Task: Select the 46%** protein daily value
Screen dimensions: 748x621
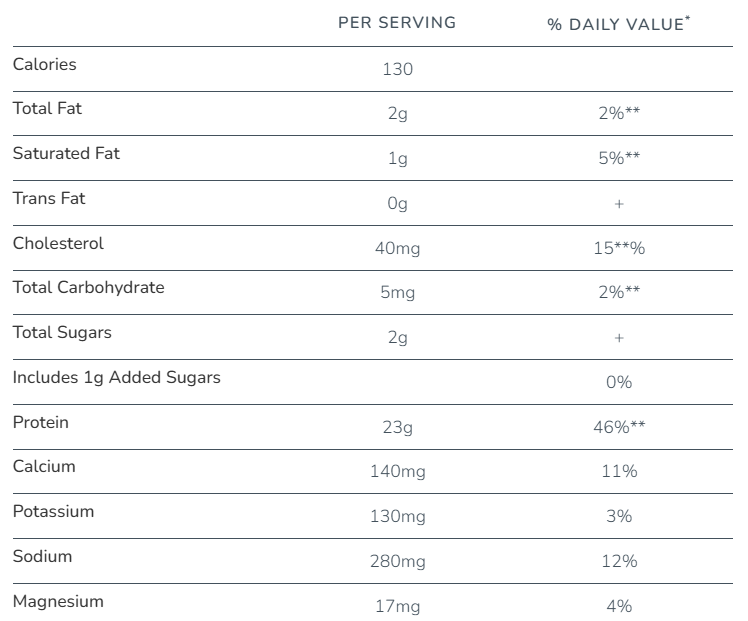Action: click(x=619, y=427)
